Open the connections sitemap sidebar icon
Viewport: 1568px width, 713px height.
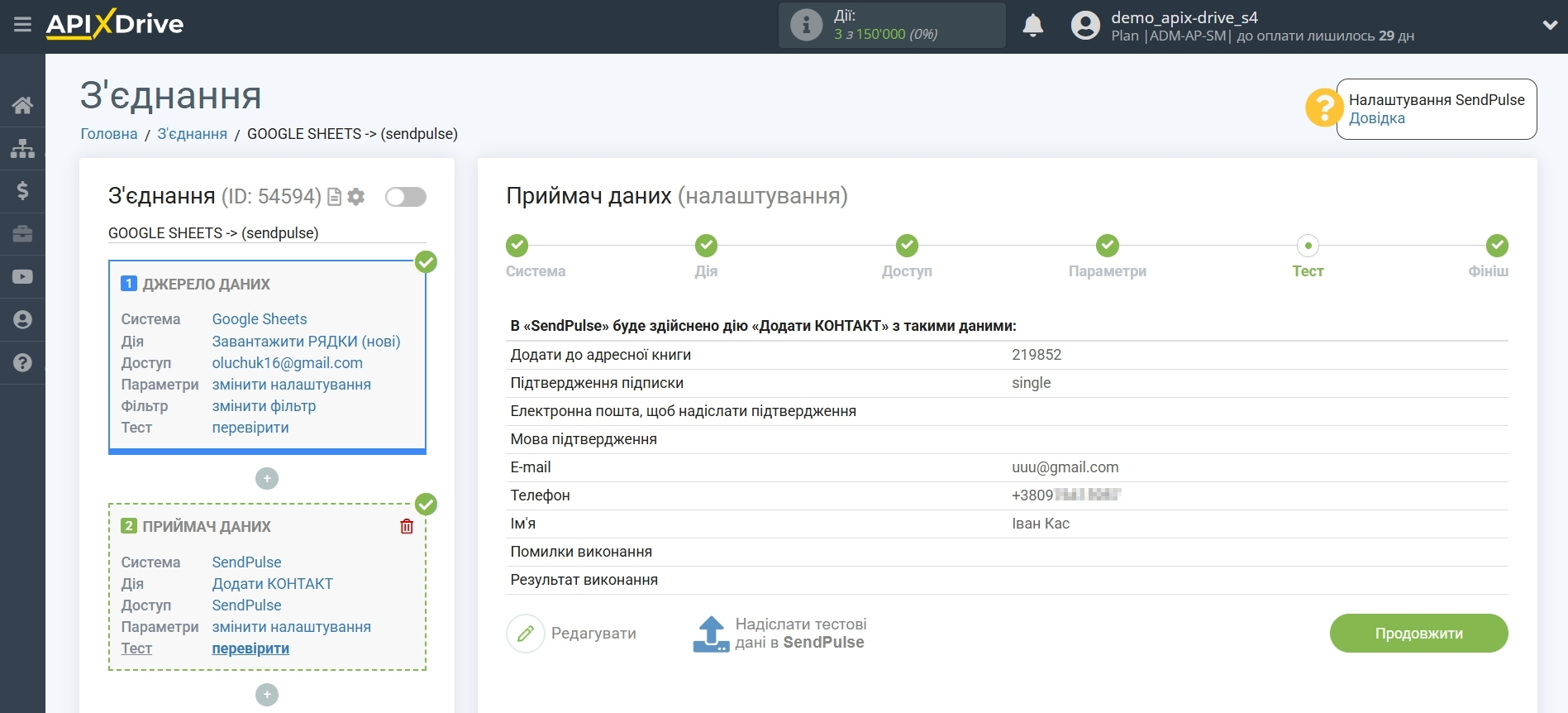pos(22,148)
